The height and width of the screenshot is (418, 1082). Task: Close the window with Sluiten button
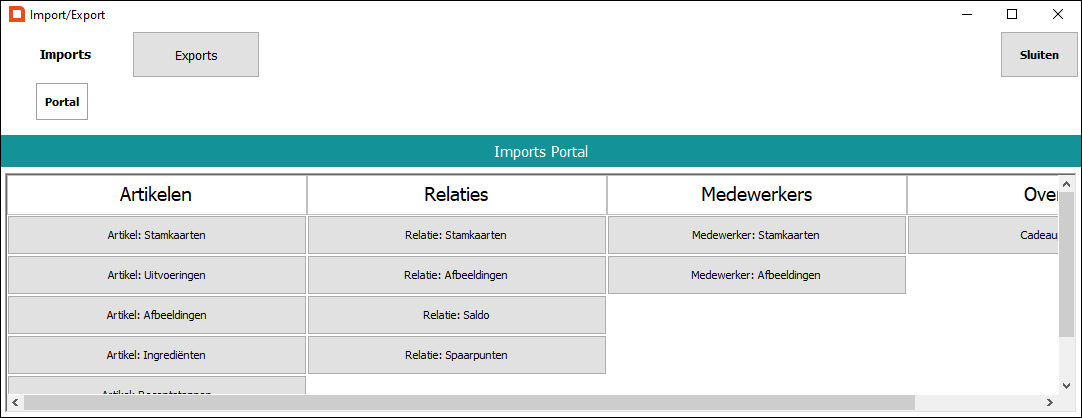point(1039,54)
